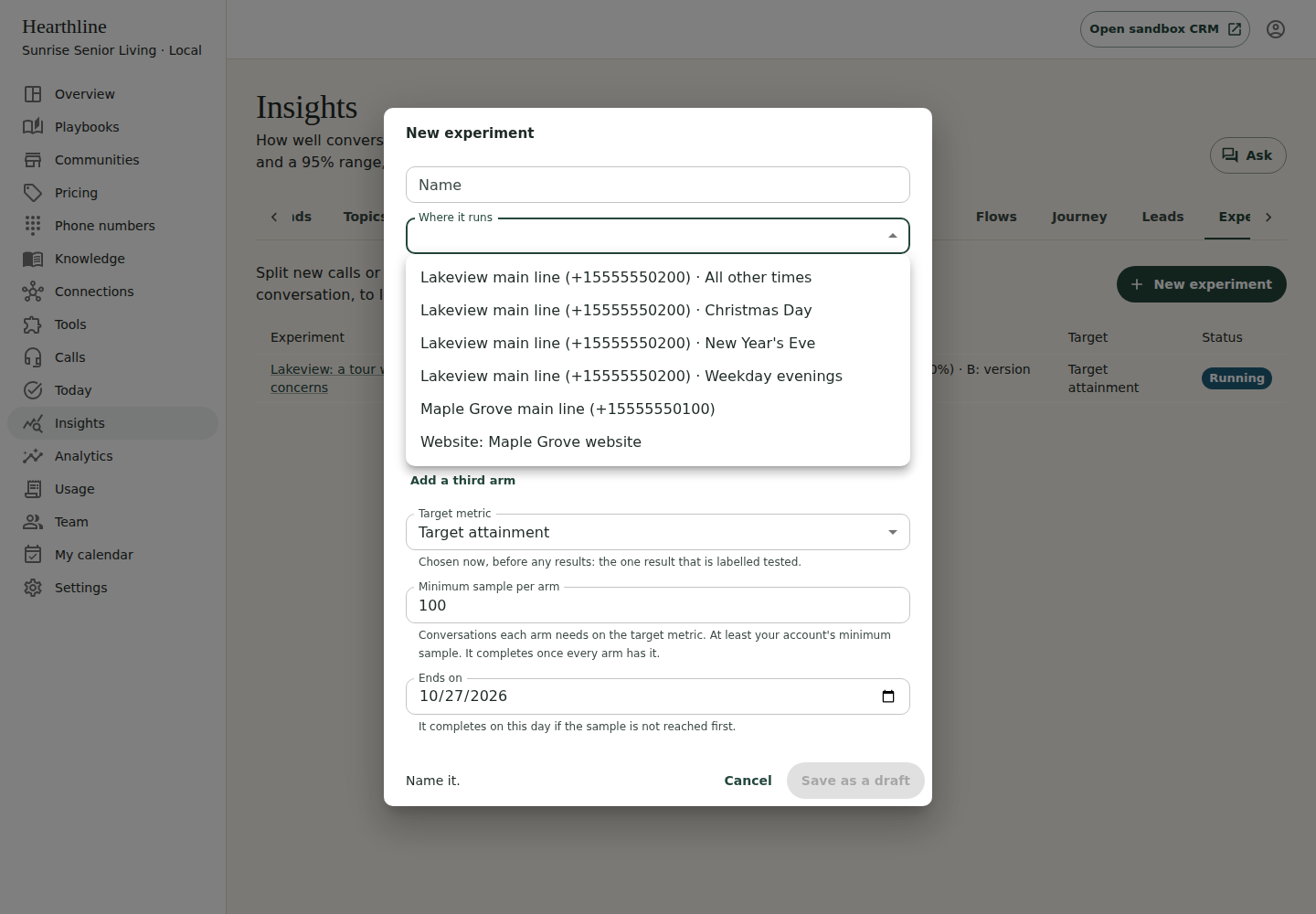Open the Ends on calendar picker icon

tap(888, 696)
